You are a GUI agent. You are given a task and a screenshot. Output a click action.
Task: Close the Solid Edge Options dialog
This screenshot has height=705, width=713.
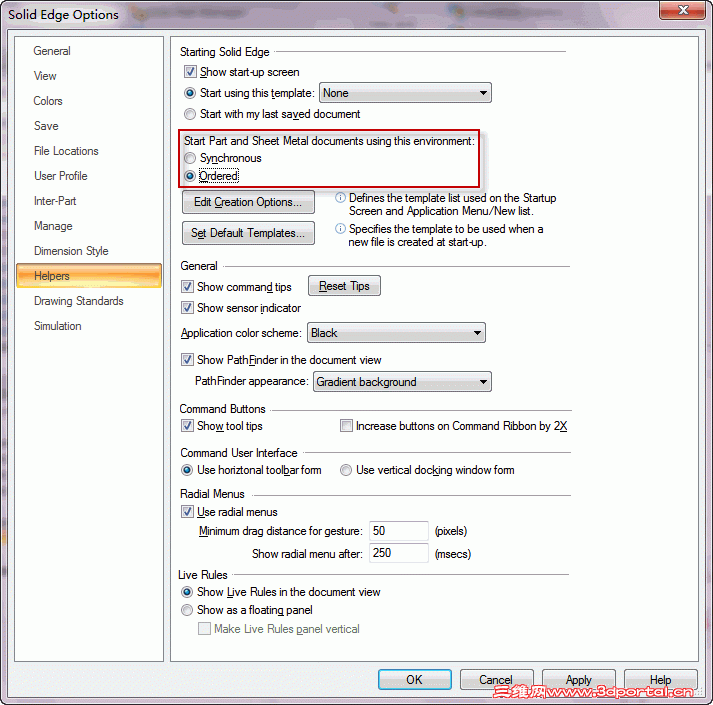[683, 10]
